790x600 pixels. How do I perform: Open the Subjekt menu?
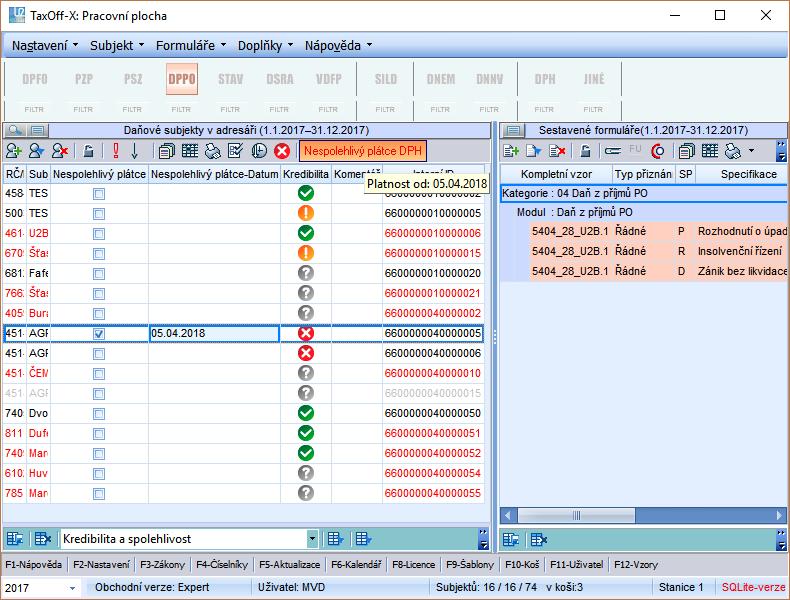click(x=117, y=45)
